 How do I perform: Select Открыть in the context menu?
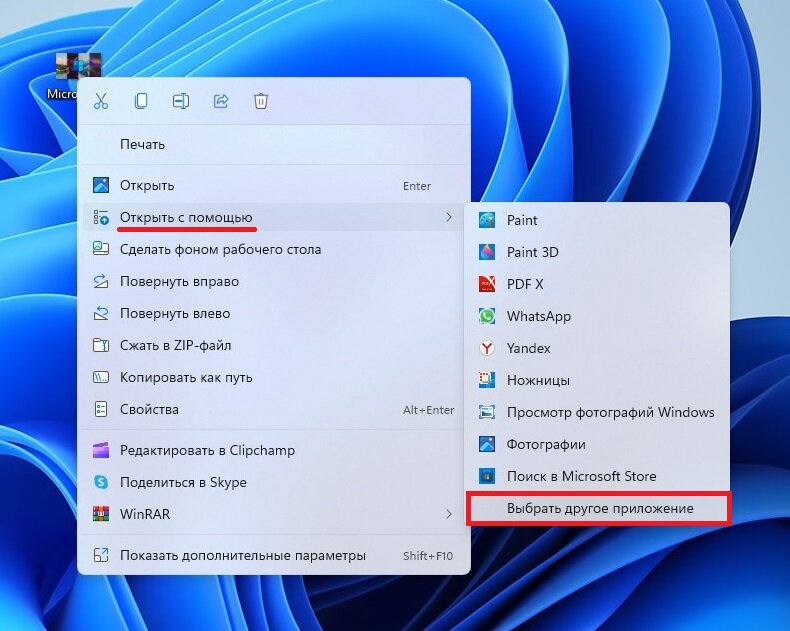click(x=273, y=185)
